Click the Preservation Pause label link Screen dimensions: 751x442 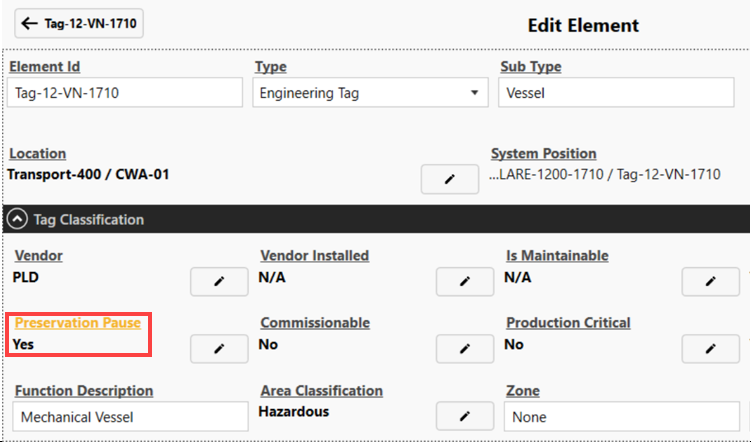[x=78, y=323]
